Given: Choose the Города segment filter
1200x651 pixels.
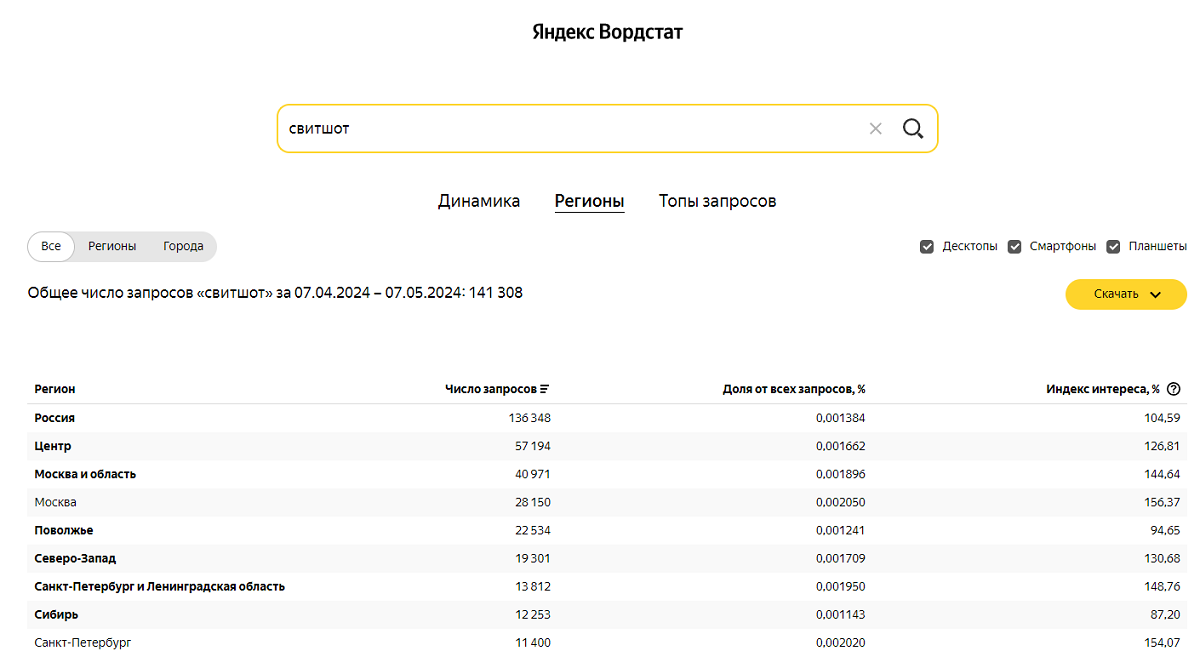Looking at the screenshot, I should [x=183, y=246].
